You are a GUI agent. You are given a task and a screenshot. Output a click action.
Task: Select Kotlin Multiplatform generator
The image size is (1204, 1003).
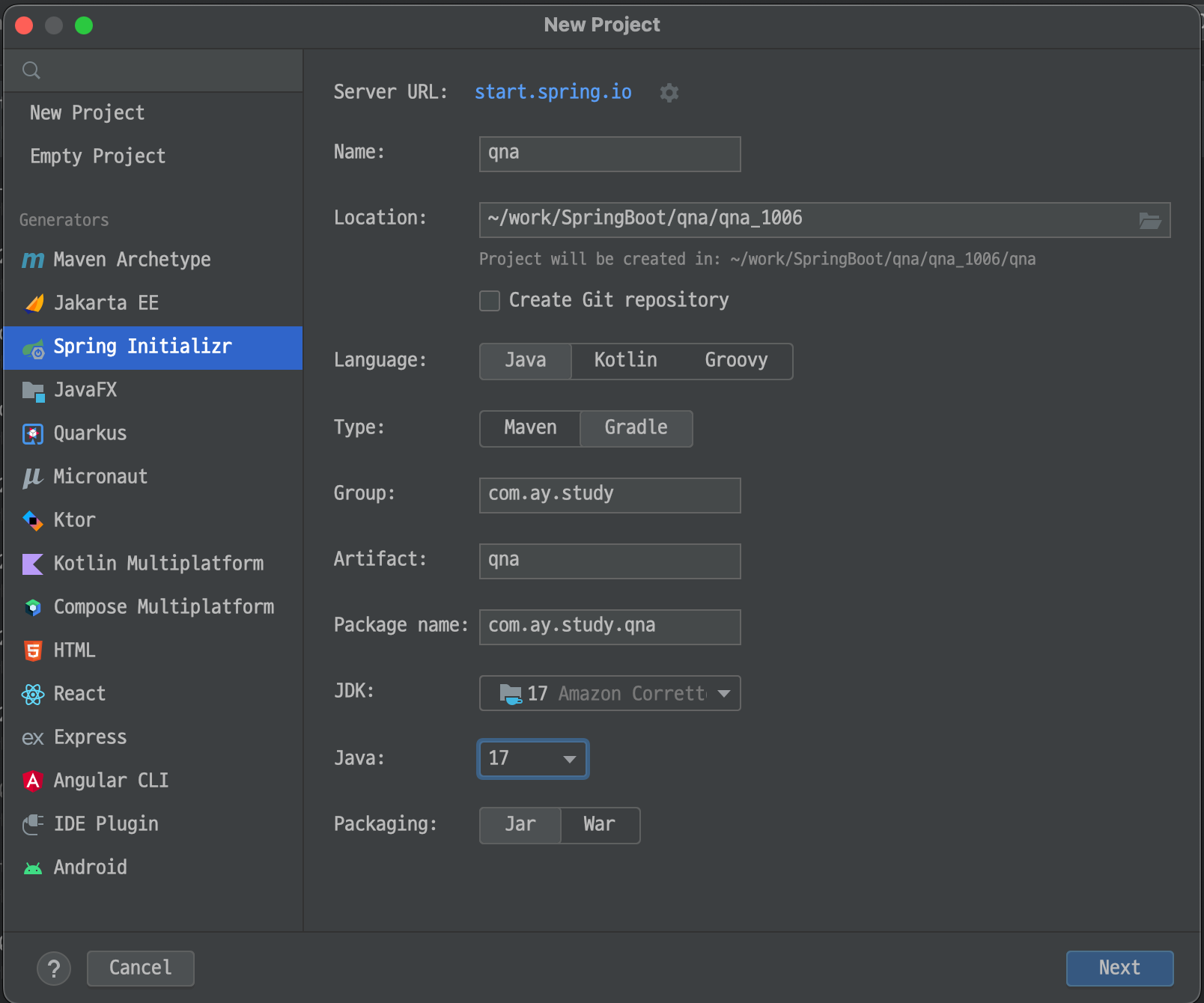[x=153, y=564]
